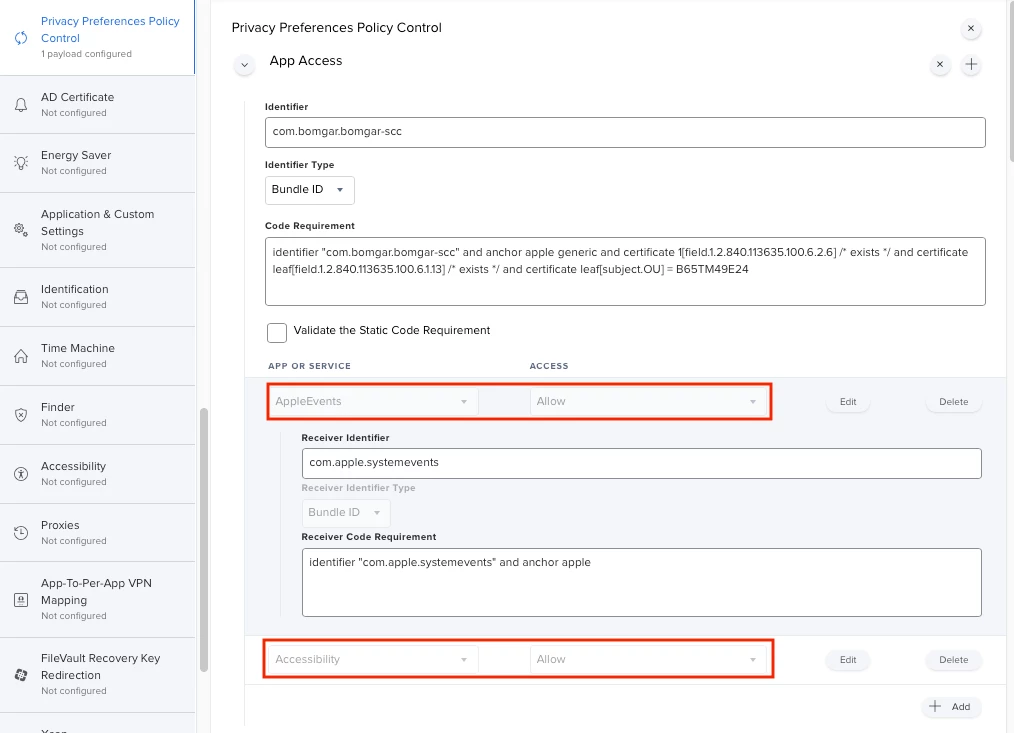This screenshot has width=1014, height=733.
Task: Remove App Access entry with the x icon
Action: (940, 65)
